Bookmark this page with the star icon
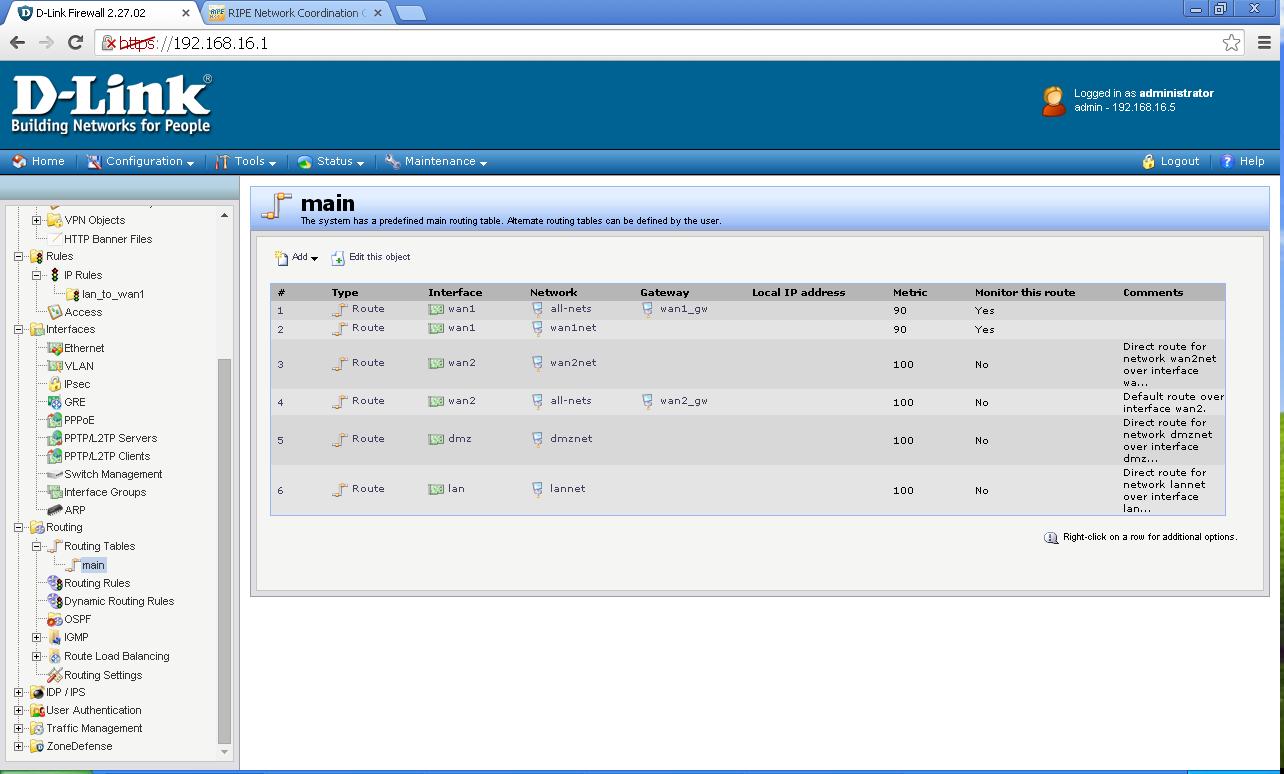Screen dimensions: 1284x774 (x=1231, y=42)
